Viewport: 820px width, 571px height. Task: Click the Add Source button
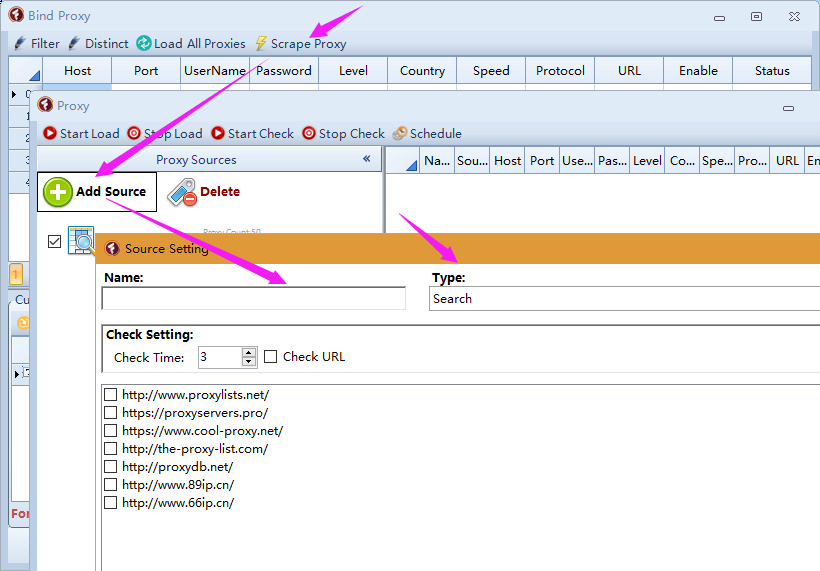(x=97, y=192)
